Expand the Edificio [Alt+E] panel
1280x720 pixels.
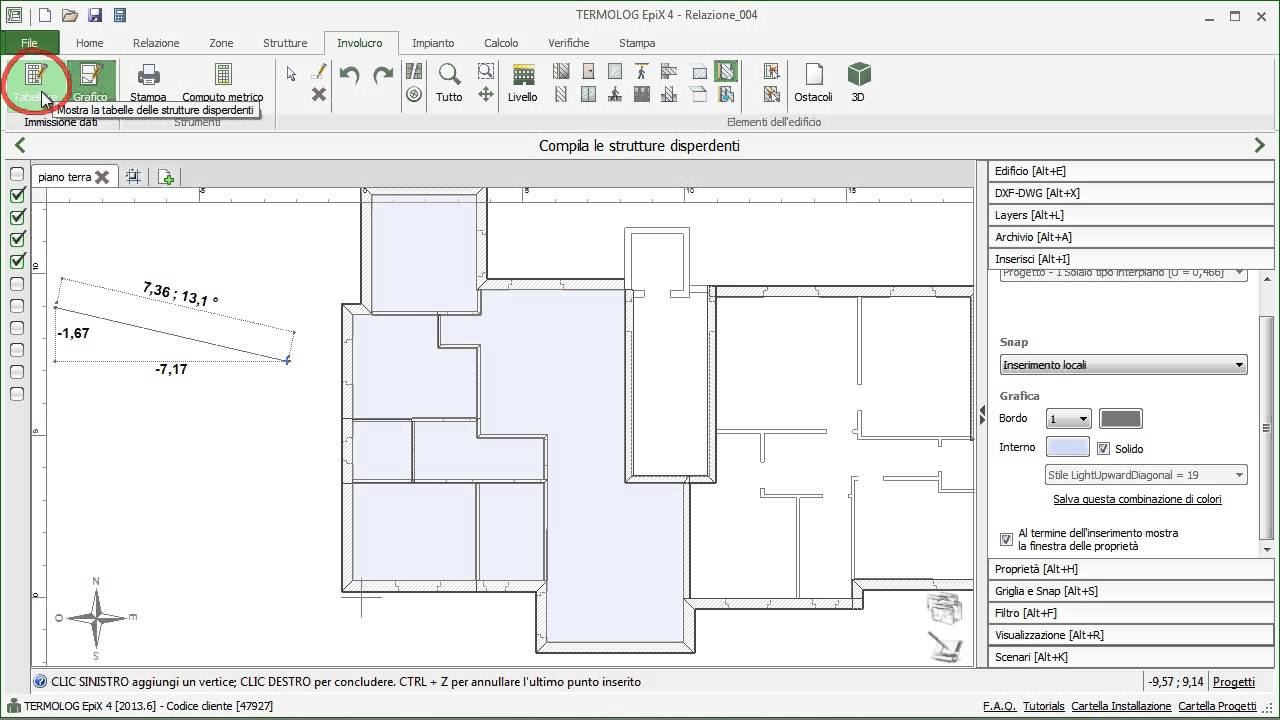(1131, 171)
